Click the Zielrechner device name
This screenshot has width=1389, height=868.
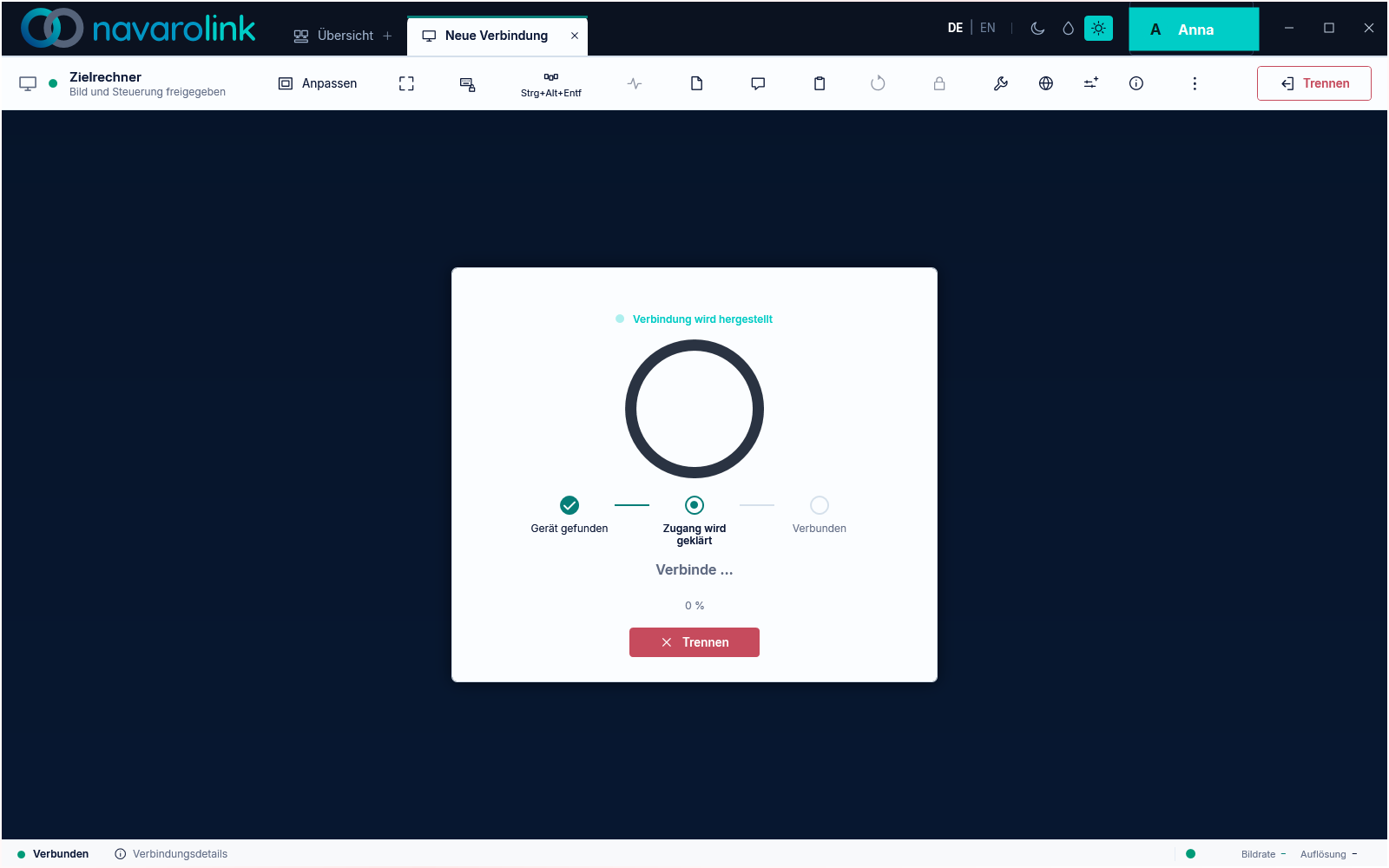pyautogui.click(x=105, y=77)
